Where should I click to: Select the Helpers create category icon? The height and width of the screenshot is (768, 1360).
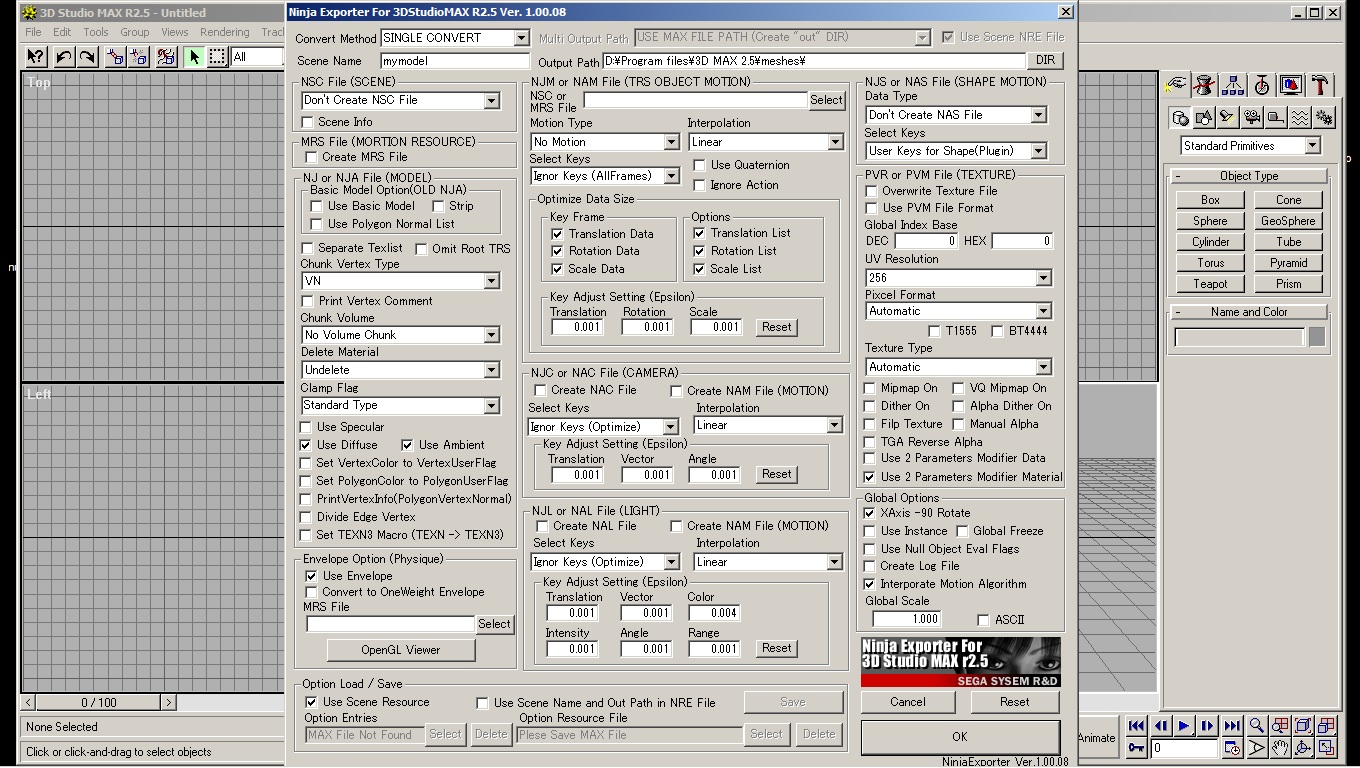tap(1276, 118)
